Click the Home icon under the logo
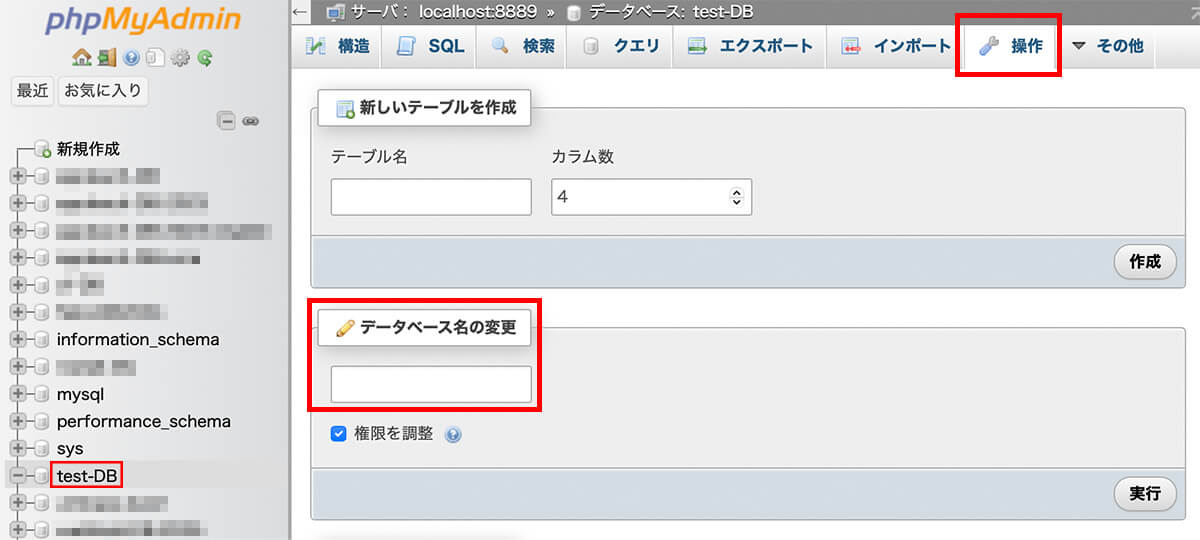1200x540 pixels. 82,58
